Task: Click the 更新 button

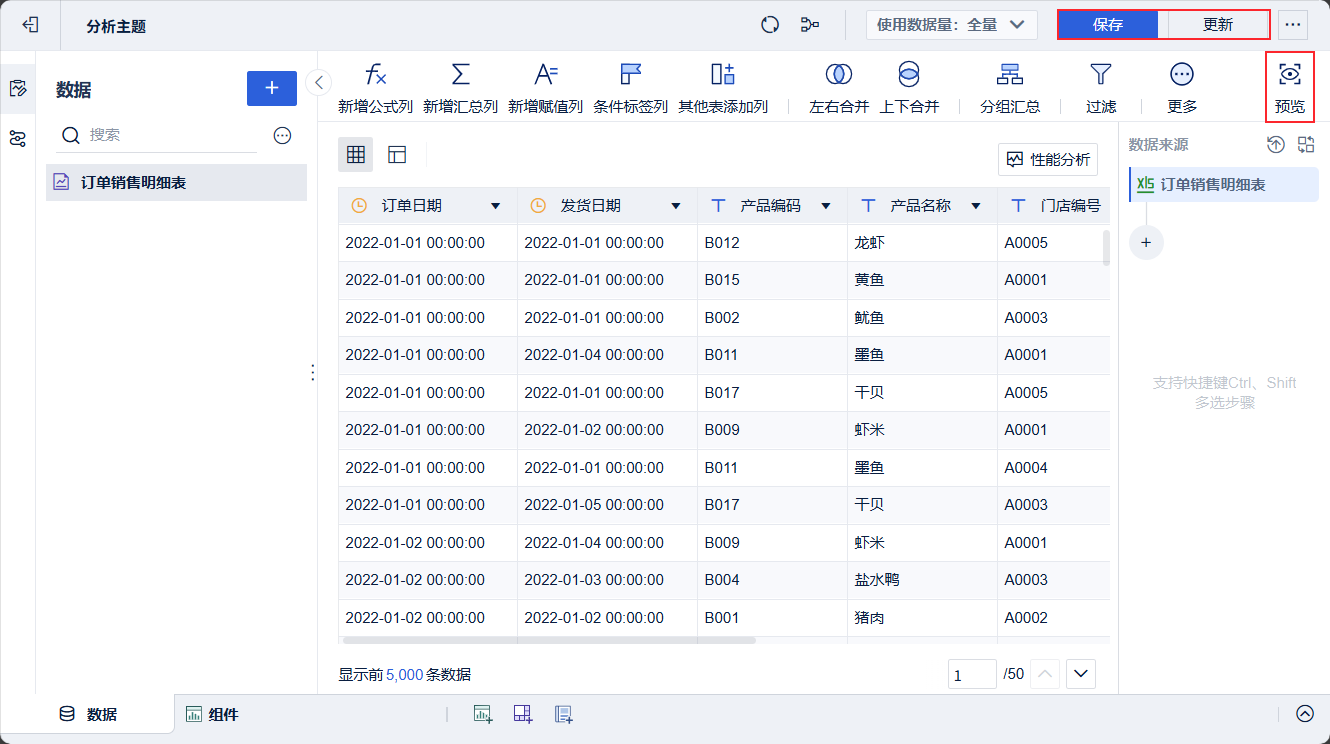Action: [1218, 25]
